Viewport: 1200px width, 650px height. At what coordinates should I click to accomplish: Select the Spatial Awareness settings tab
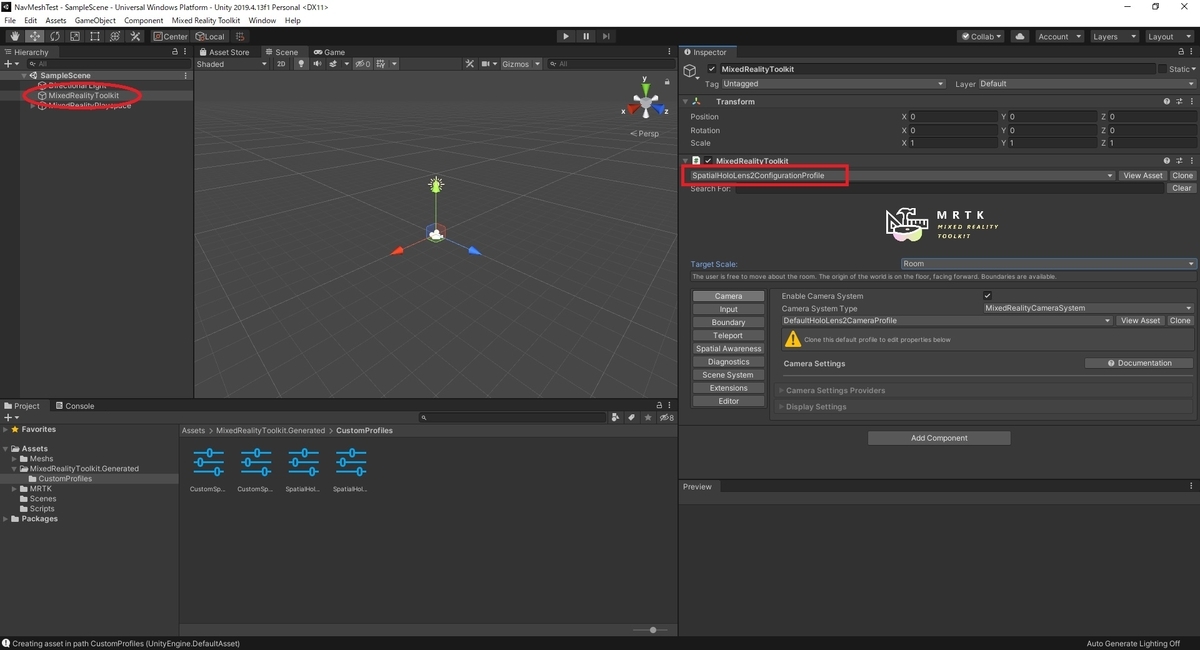tap(728, 349)
